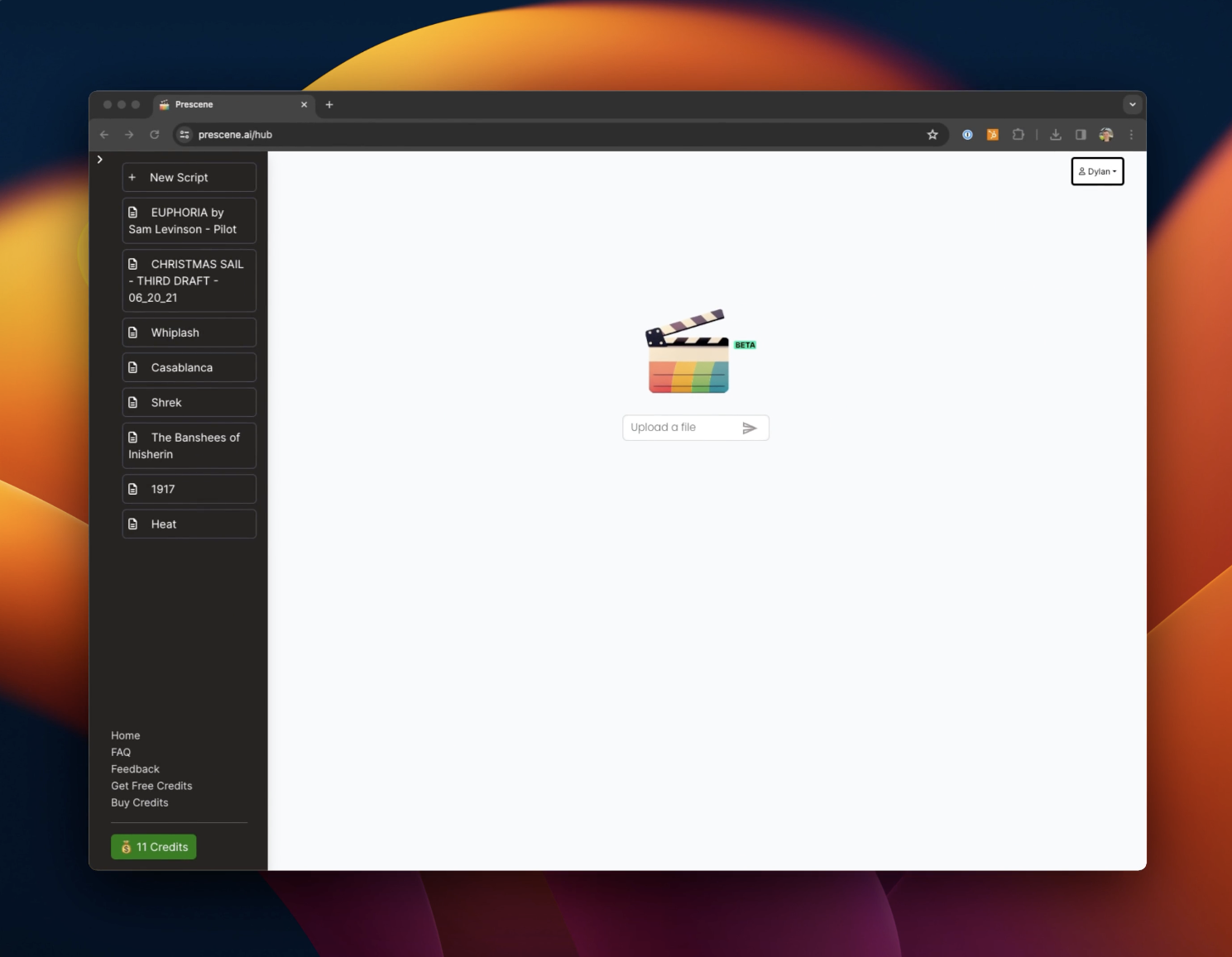Screen dimensions: 1232x957
Task: Click the browser back arrow
Action: click(104, 135)
